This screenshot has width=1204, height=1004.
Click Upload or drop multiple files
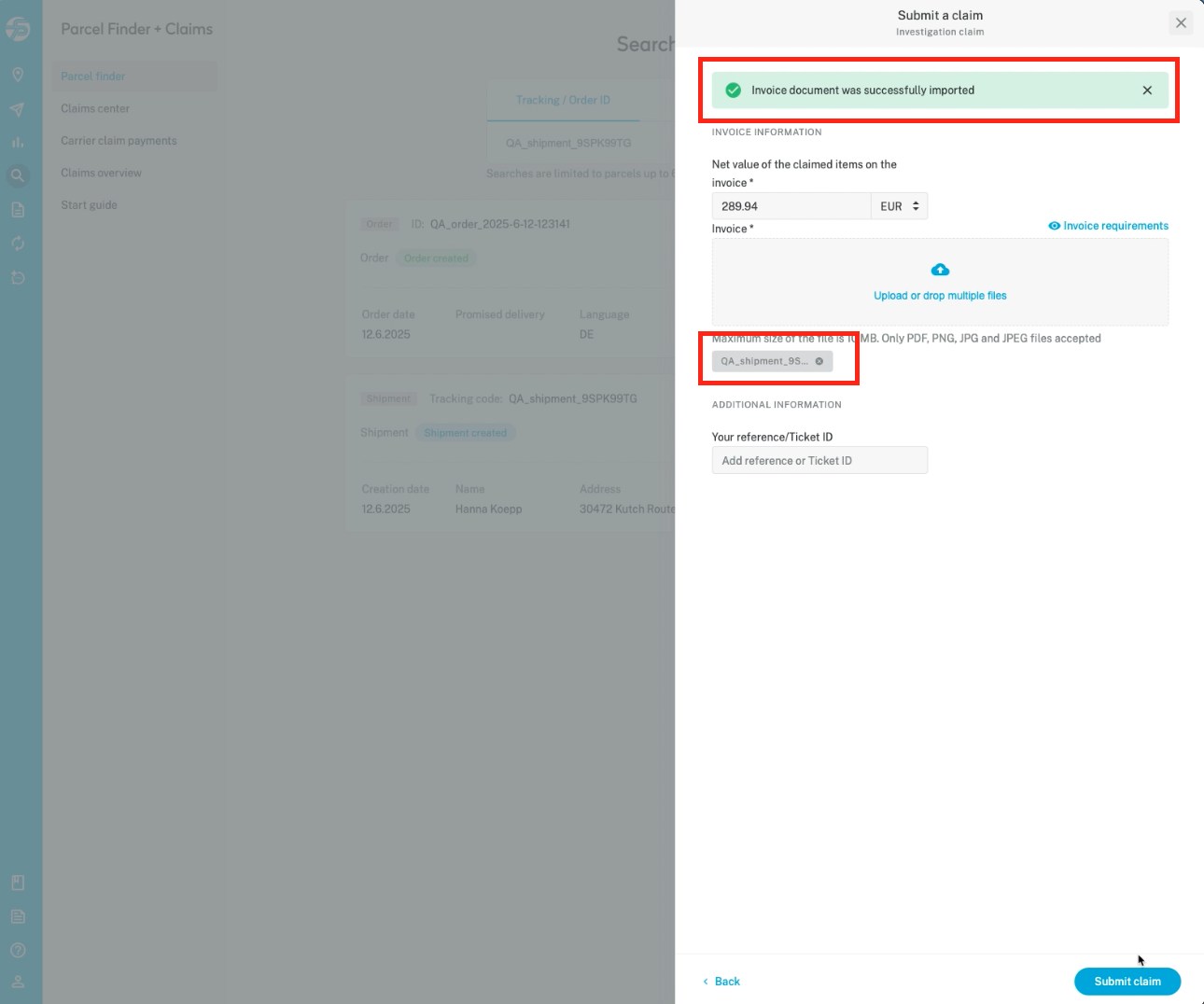pyautogui.click(x=940, y=296)
